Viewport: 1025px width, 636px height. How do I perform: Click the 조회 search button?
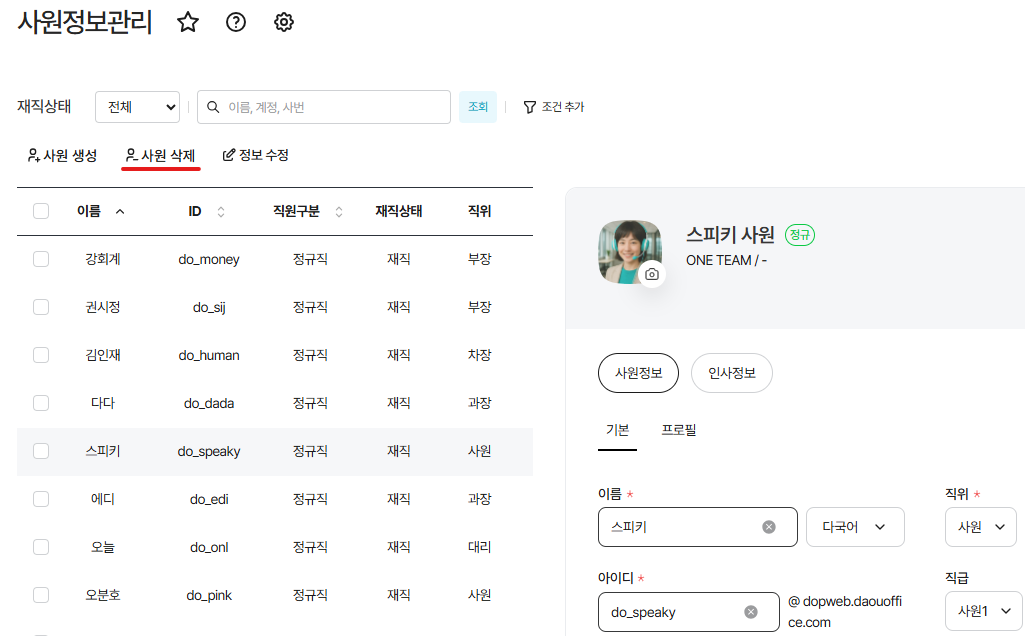click(478, 107)
